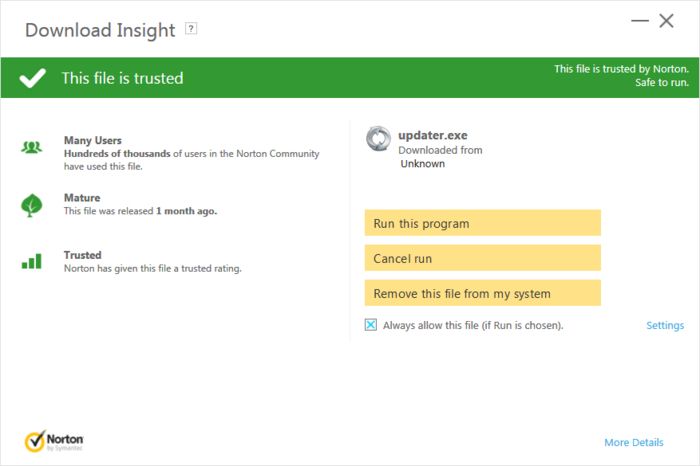Open the Settings link
700x466 pixels.
click(665, 325)
